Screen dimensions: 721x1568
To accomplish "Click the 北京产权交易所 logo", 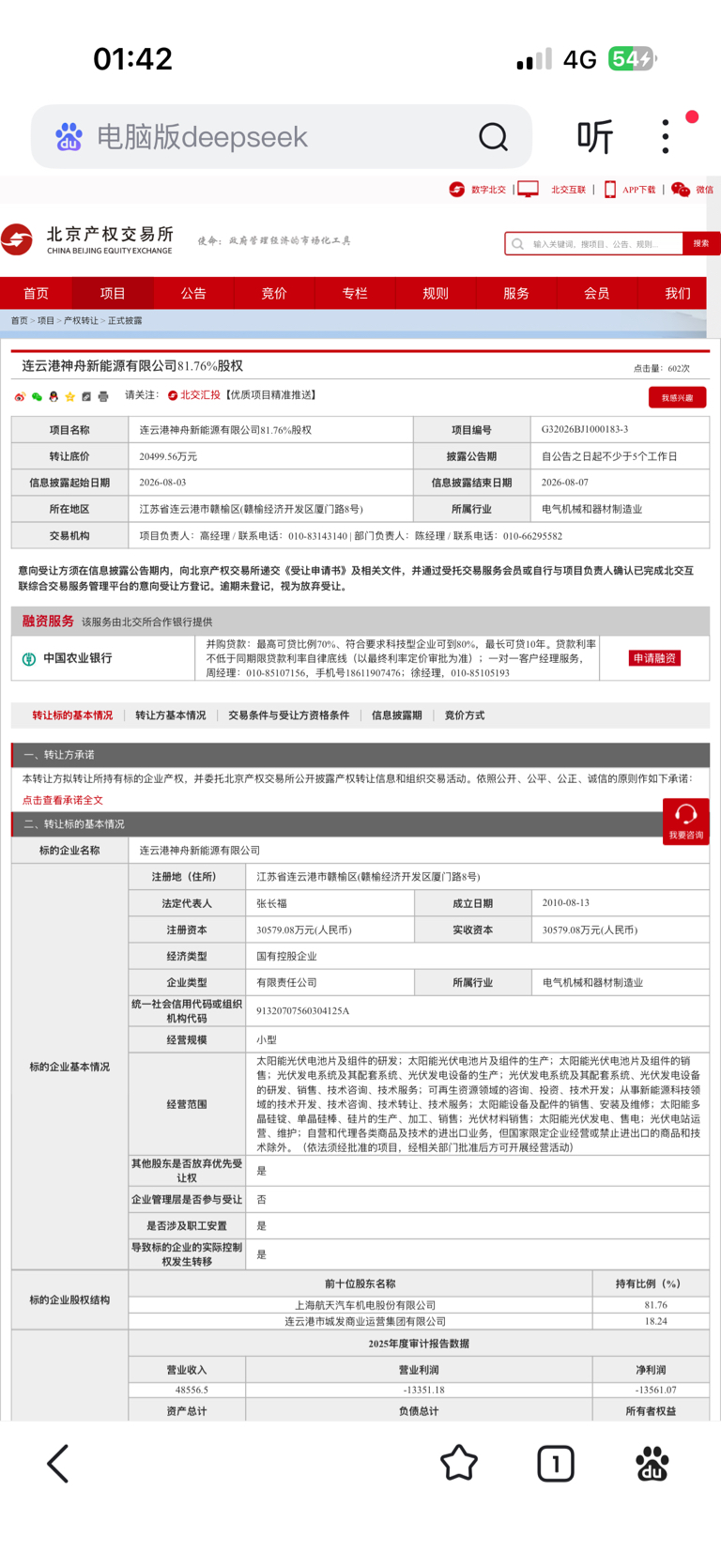I will coord(87,239).
